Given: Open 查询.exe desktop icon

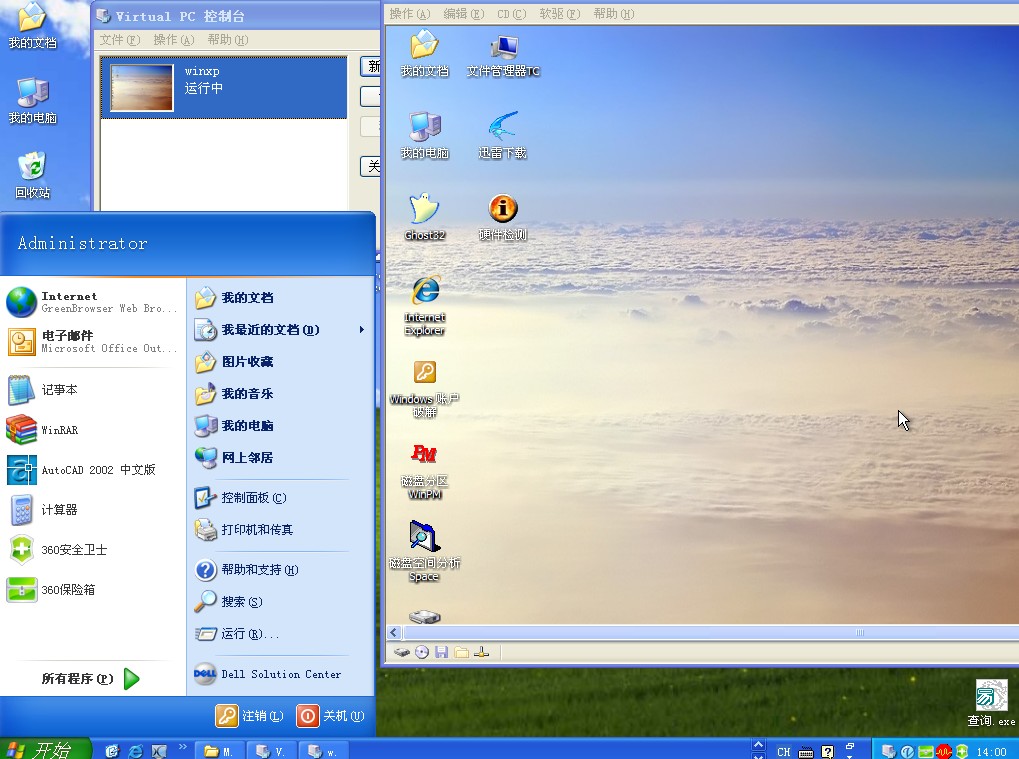Looking at the screenshot, I should pos(991,703).
